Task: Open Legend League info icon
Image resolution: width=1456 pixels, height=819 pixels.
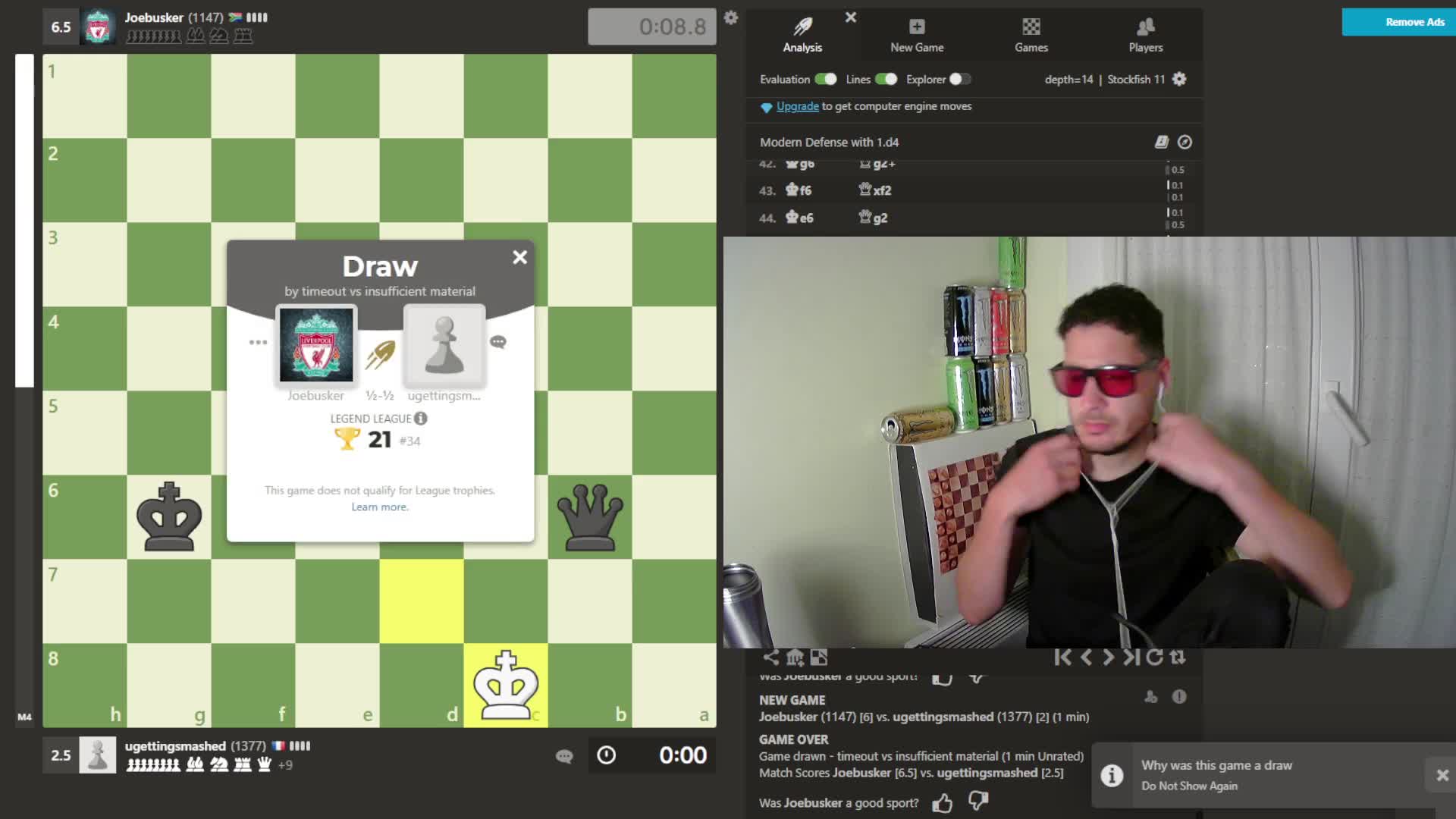Action: tap(421, 418)
